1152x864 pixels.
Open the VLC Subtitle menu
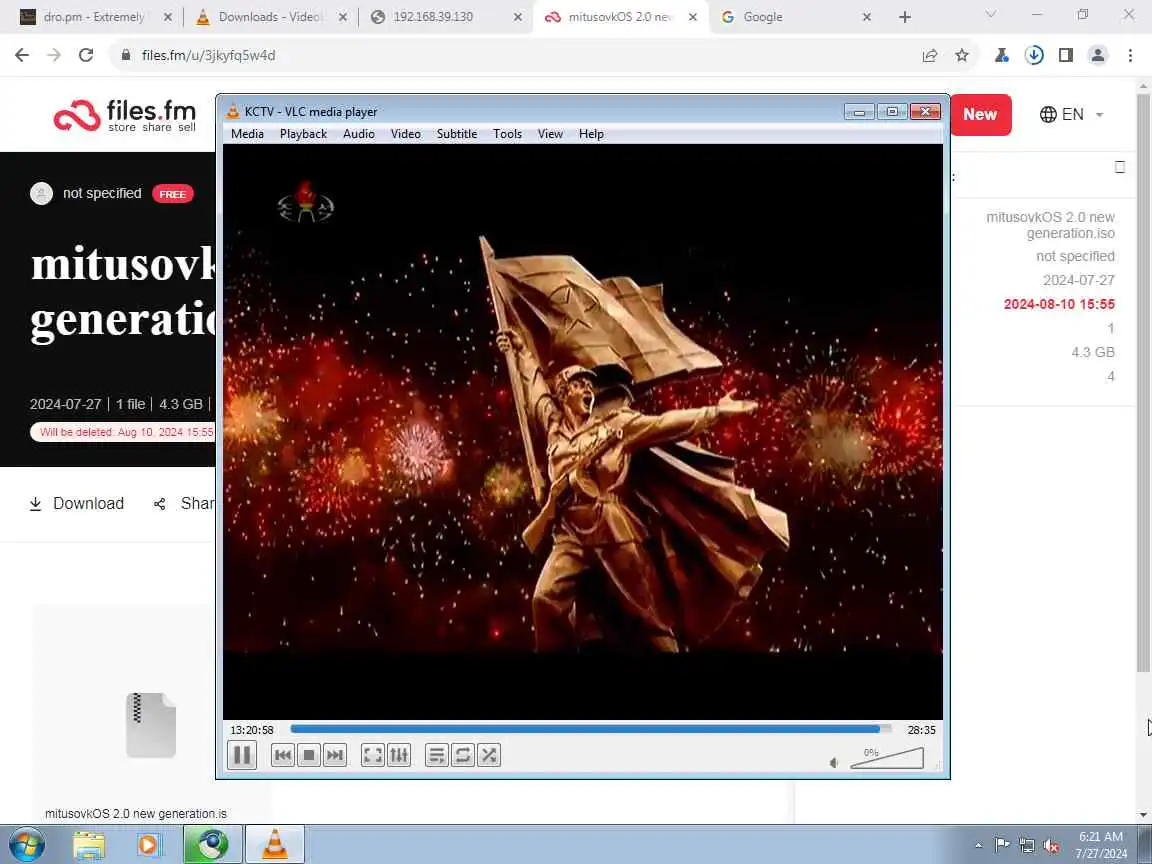pos(457,134)
